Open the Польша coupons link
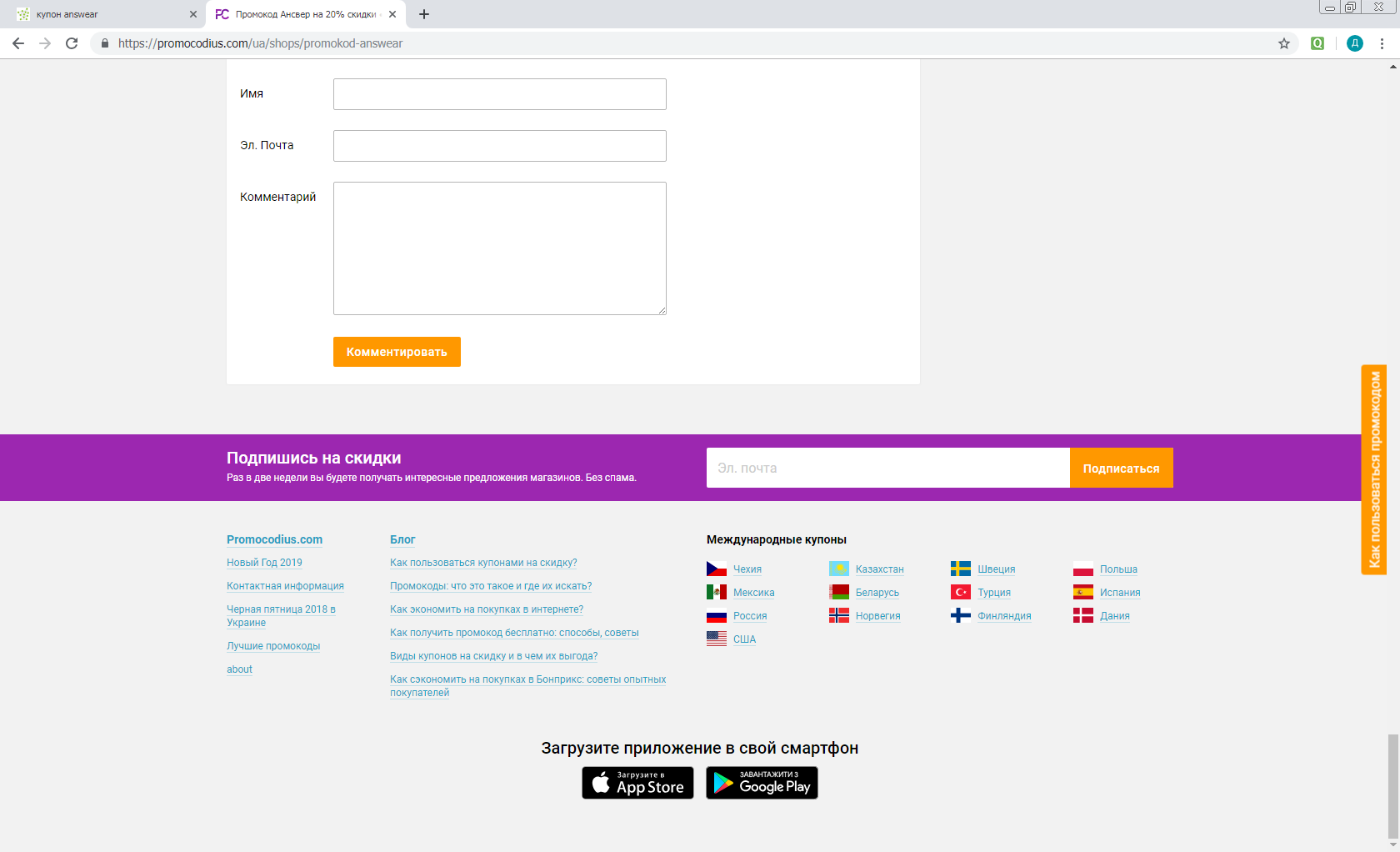This screenshot has height=852, width=1400. click(1118, 569)
